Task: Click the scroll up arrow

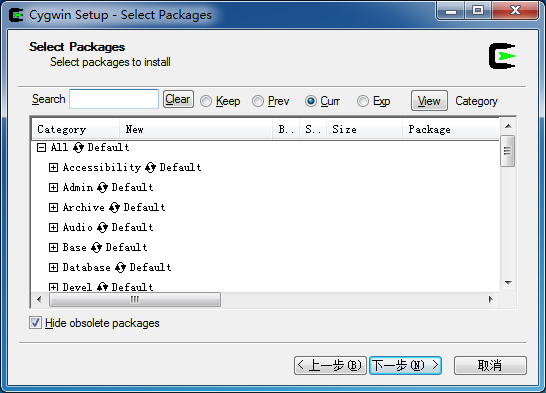Action: point(508,126)
